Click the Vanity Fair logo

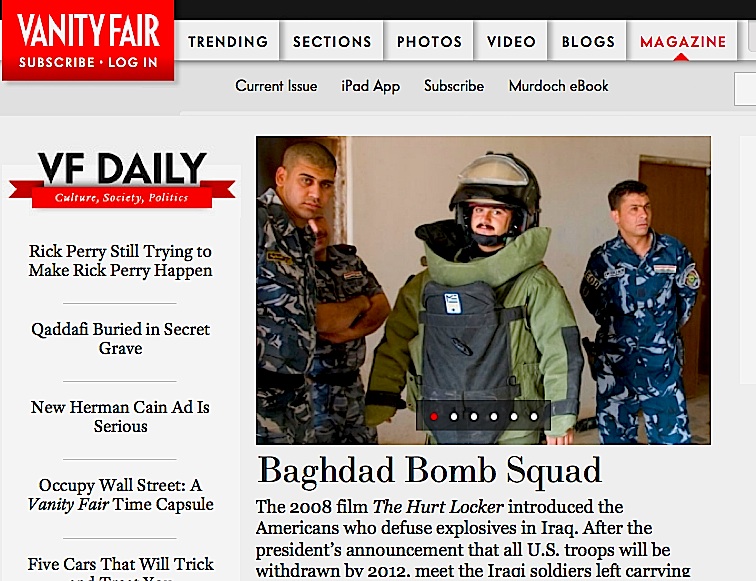point(89,31)
